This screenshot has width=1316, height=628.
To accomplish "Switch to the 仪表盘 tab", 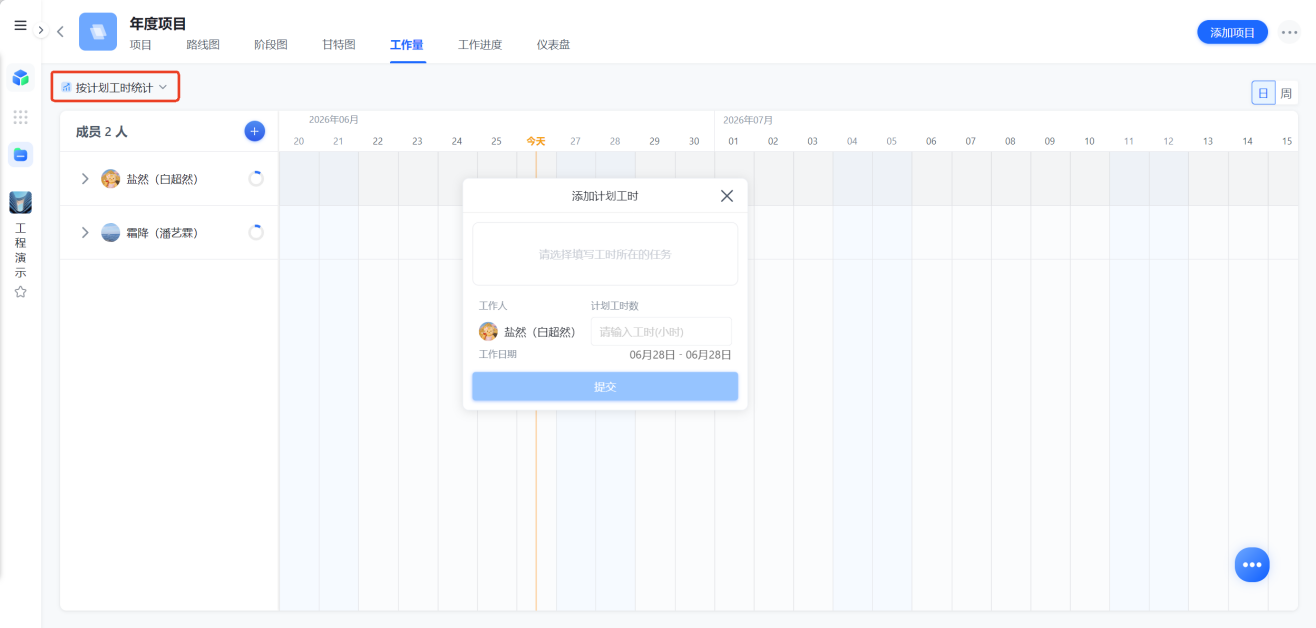I will tap(553, 45).
